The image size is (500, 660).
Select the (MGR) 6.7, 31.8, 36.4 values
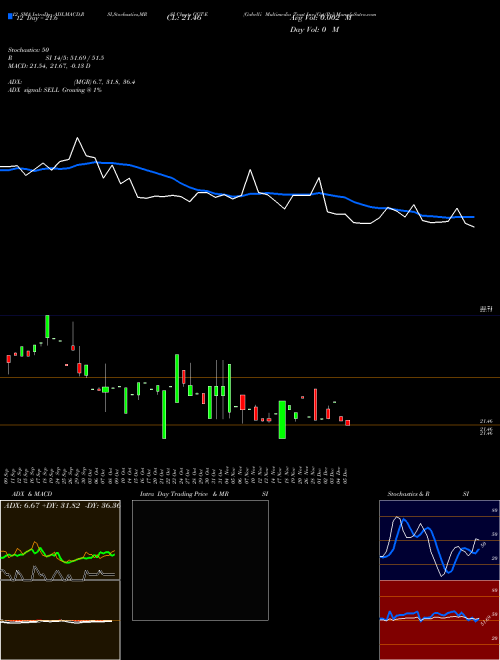point(104,82)
